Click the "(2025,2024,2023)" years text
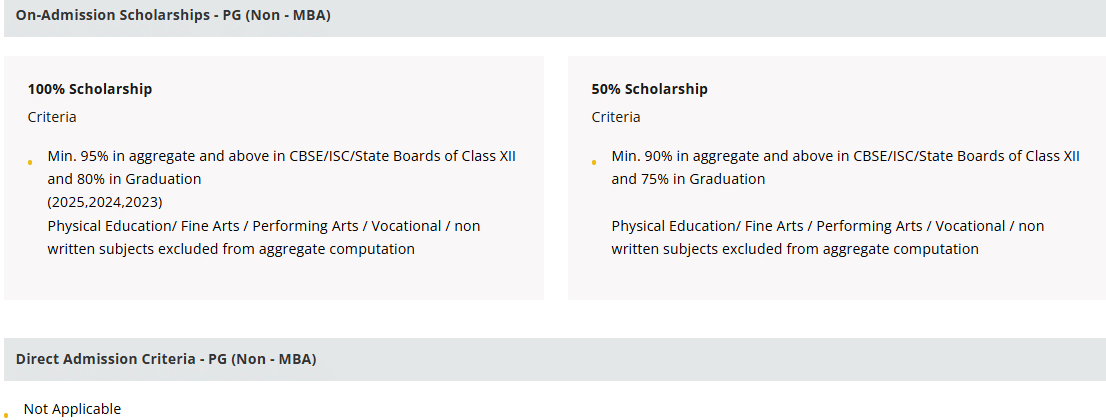This screenshot has height=420, width=1106. point(105,202)
